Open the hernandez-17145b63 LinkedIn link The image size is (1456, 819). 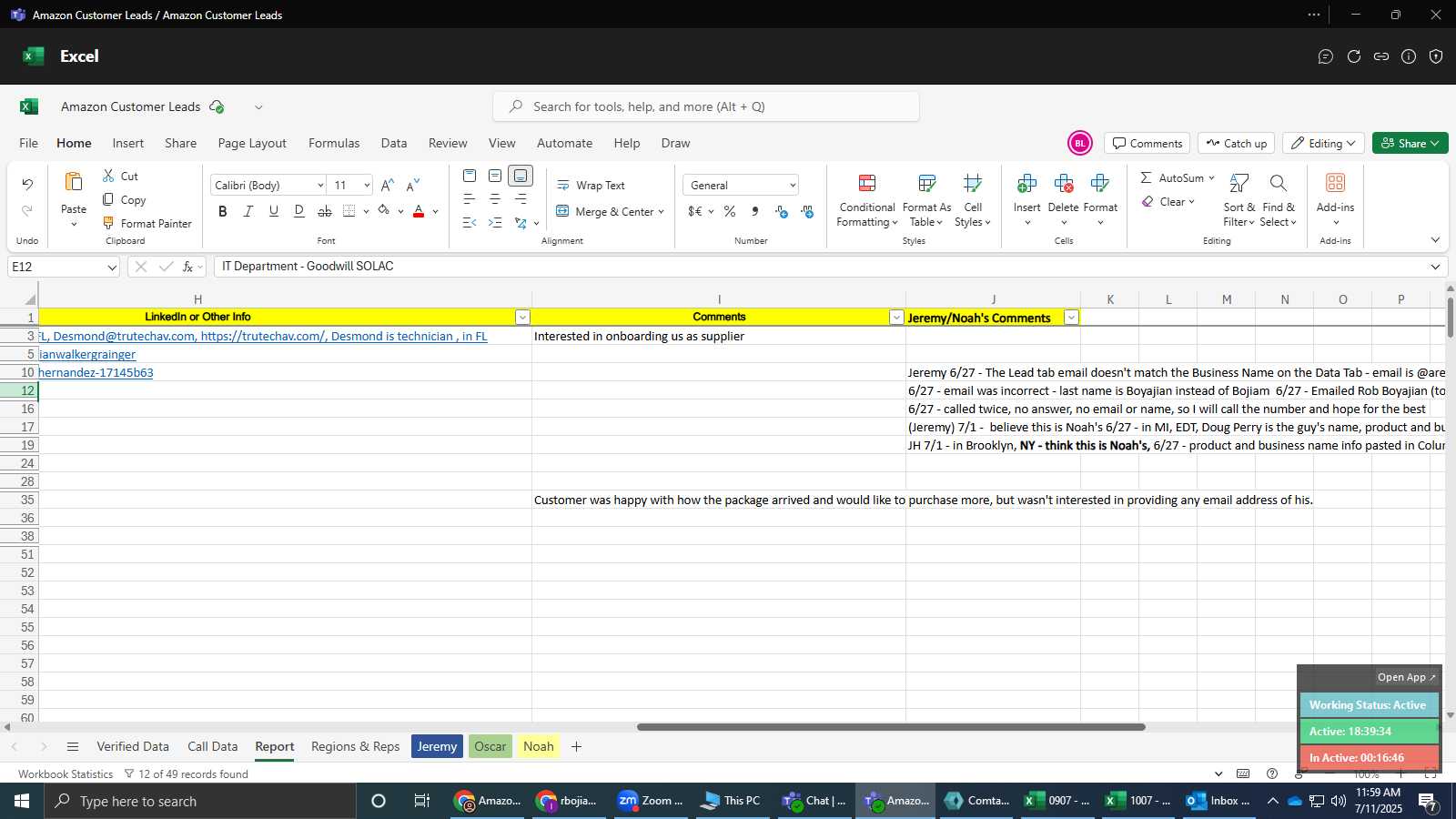pyautogui.click(x=96, y=372)
